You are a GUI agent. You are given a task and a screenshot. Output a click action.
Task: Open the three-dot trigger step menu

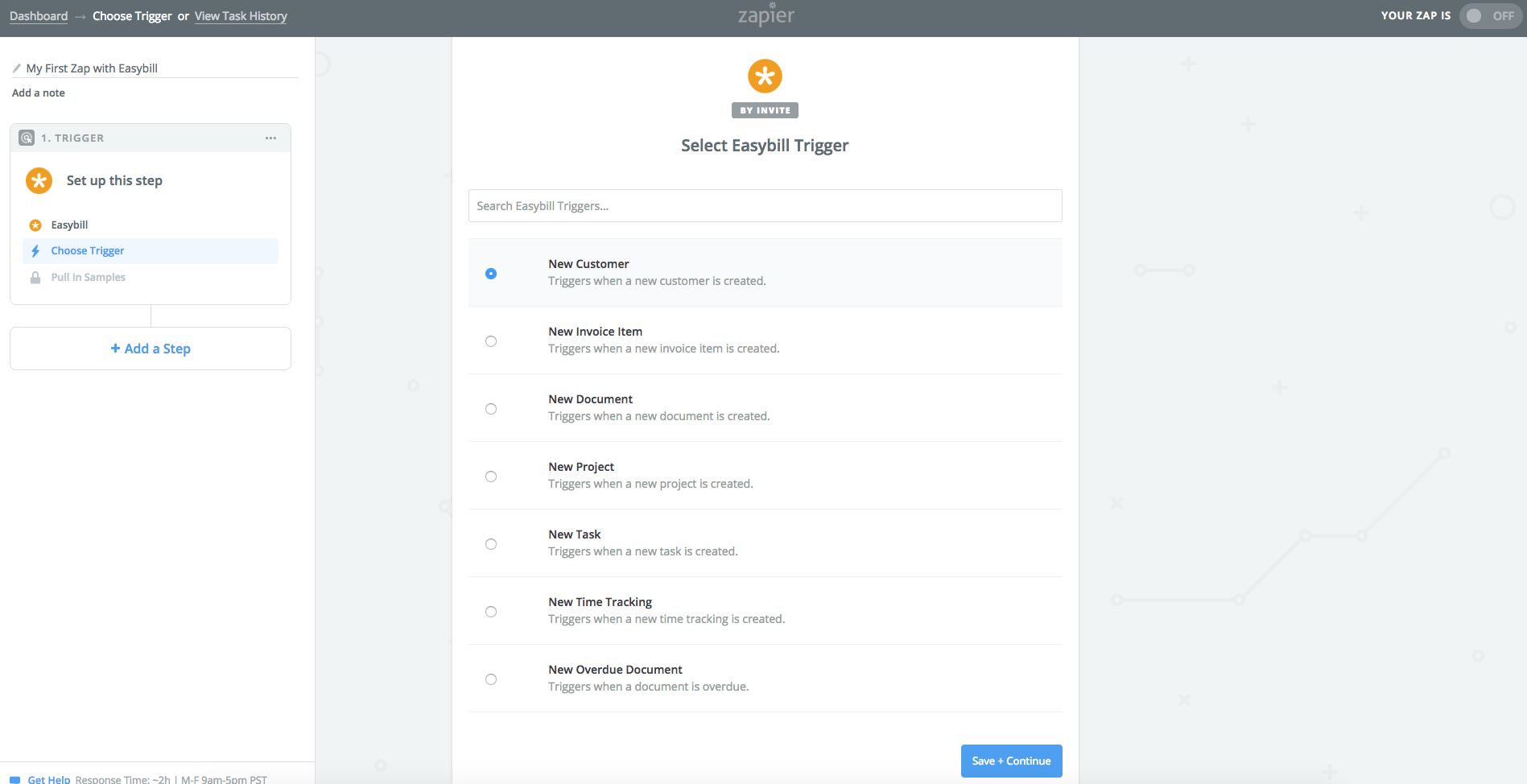click(270, 138)
